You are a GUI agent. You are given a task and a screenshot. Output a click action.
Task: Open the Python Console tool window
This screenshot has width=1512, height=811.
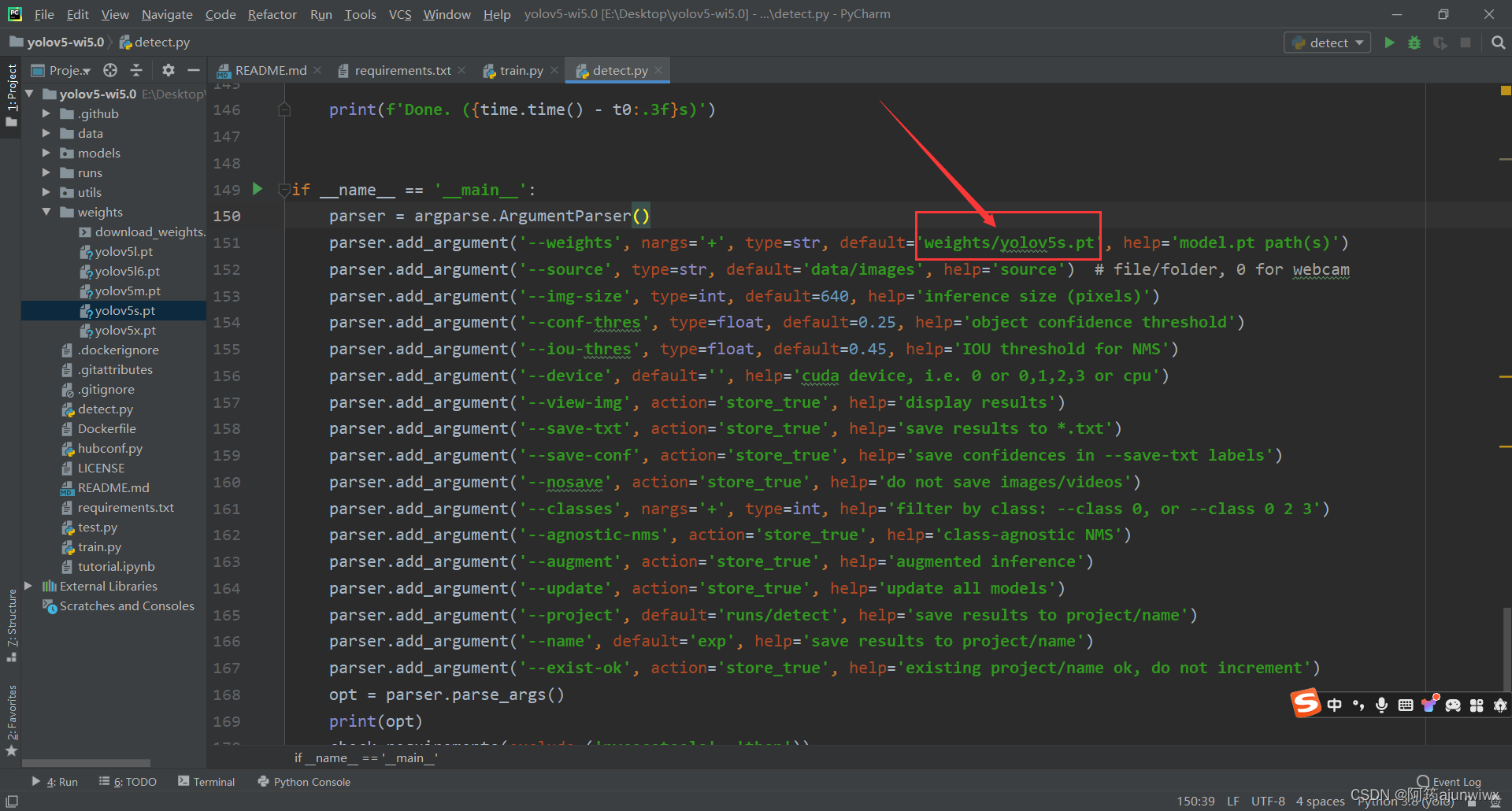[304, 782]
